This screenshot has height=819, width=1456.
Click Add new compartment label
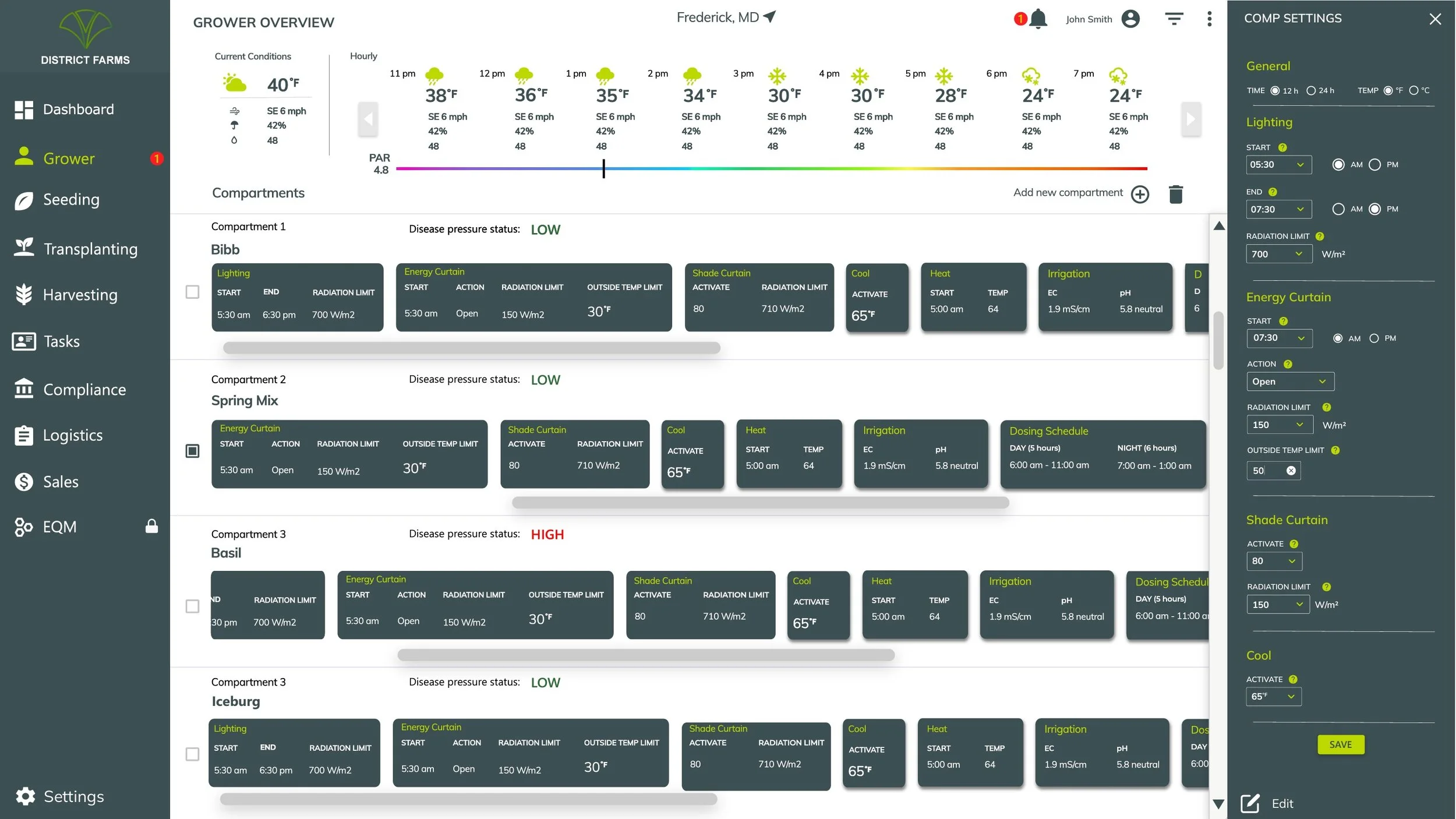[x=1068, y=193]
